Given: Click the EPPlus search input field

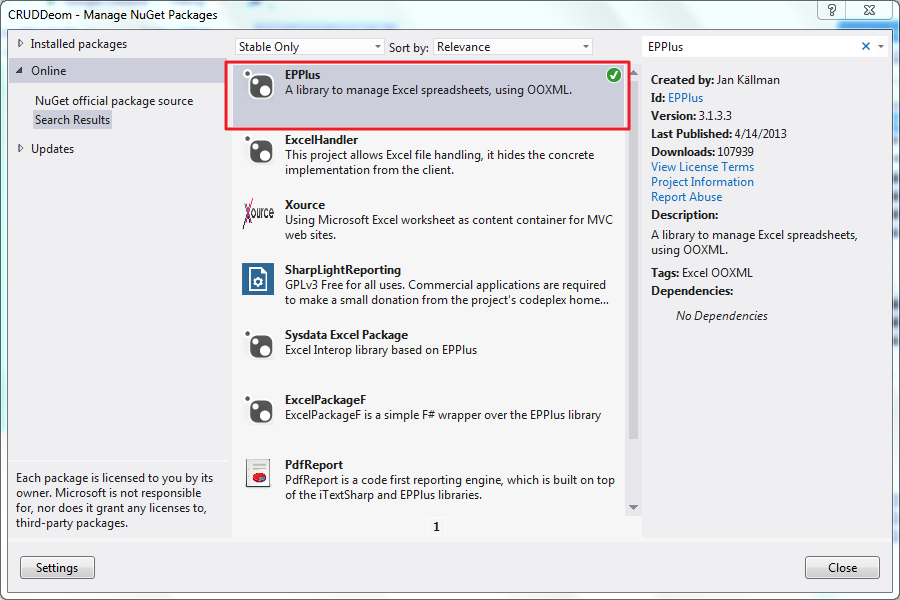Looking at the screenshot, I should [752, 47].
